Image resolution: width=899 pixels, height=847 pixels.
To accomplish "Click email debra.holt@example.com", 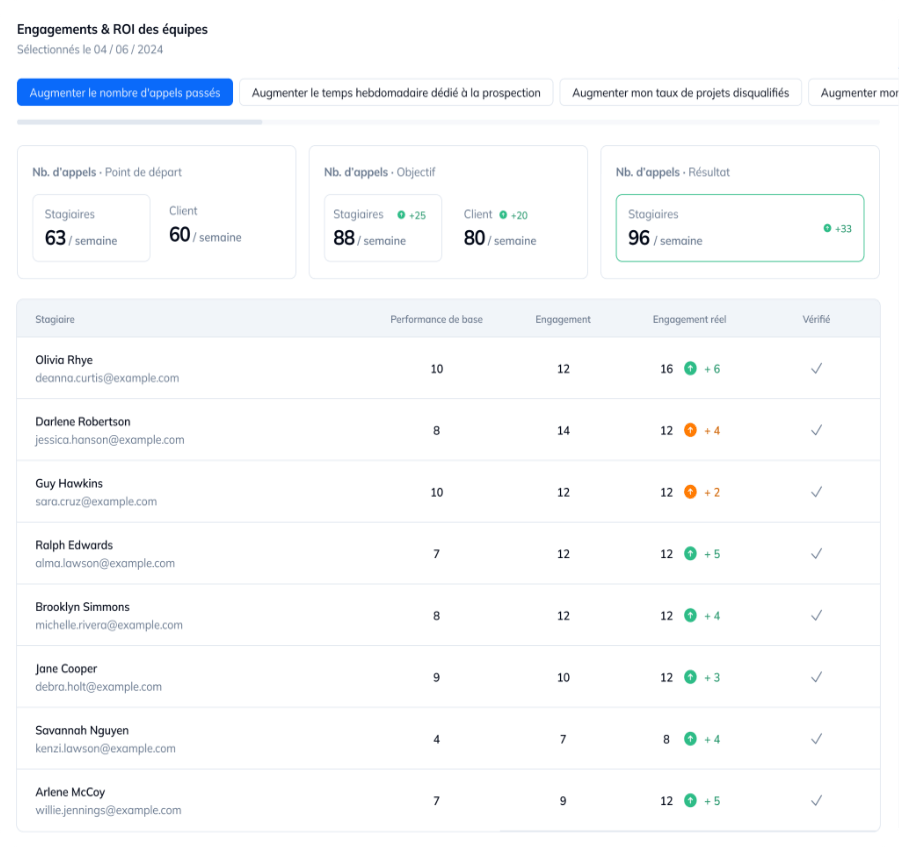I will point(98,686).
